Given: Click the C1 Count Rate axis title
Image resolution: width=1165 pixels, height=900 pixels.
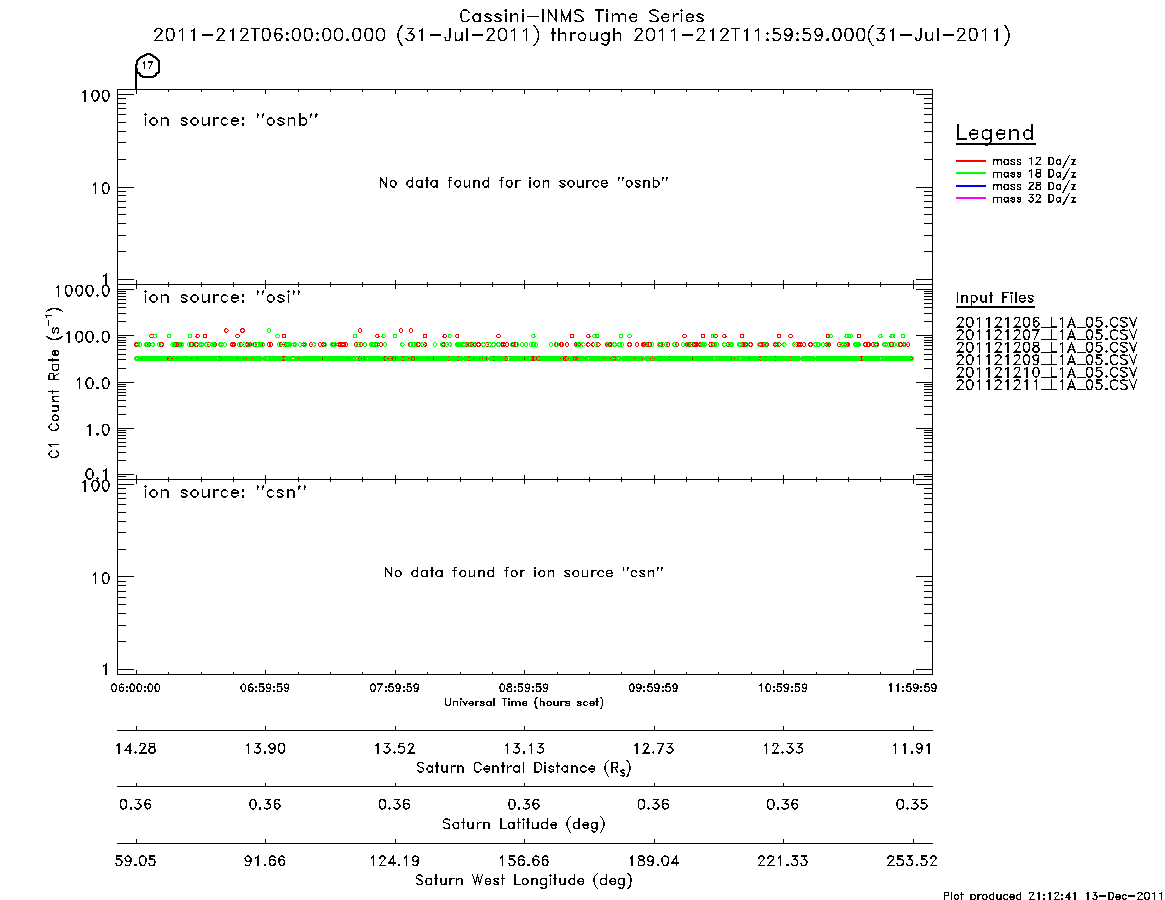Looking at the screenshot, I should [54, 383].
